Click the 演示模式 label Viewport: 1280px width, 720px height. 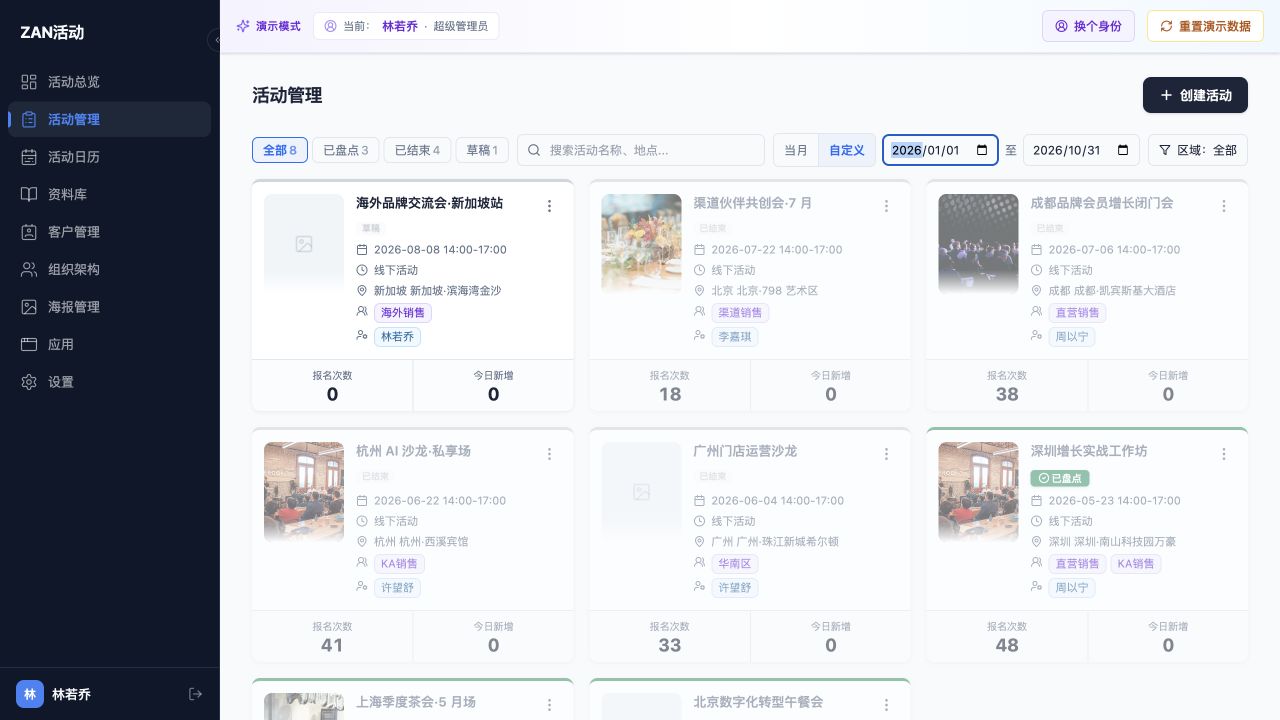(x=268, y=26)
